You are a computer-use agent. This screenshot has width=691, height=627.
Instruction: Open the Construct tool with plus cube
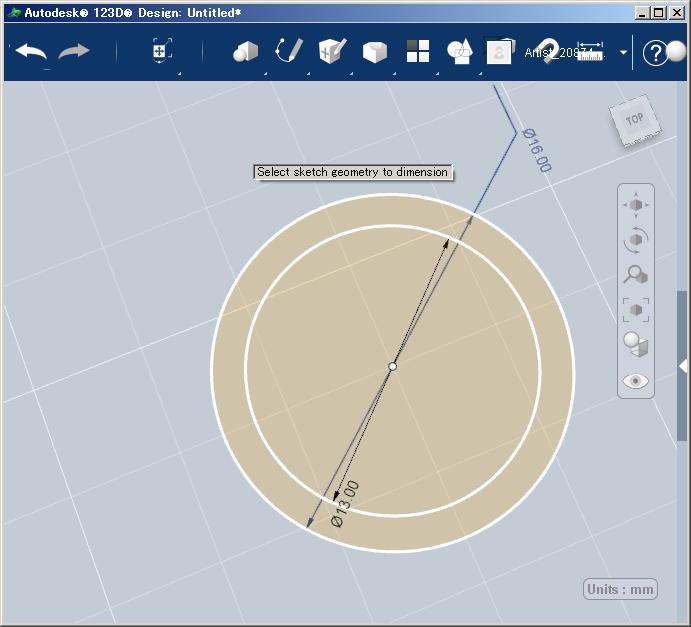tap(332, 51)
